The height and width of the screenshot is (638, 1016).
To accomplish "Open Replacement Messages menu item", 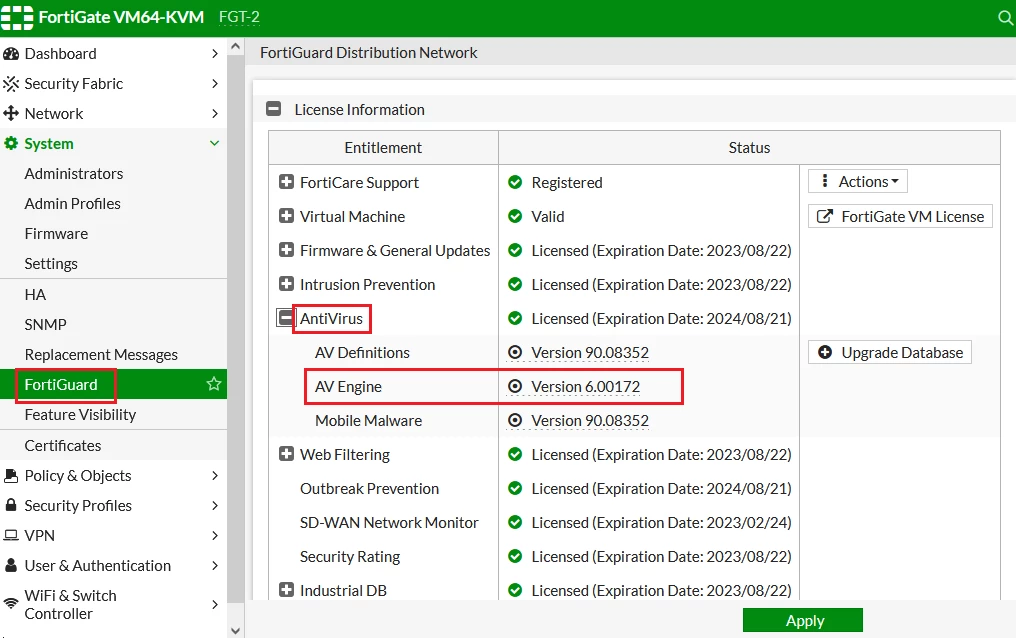I will pos(101,355).
